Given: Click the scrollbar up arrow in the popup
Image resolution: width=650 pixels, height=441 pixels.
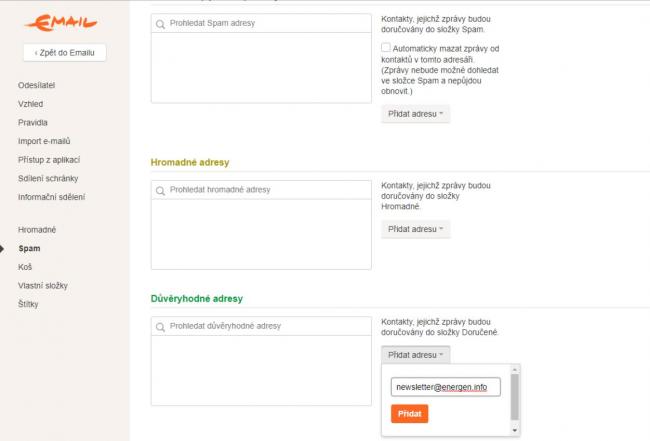Looking at the screenshot, I should (515, 369).
